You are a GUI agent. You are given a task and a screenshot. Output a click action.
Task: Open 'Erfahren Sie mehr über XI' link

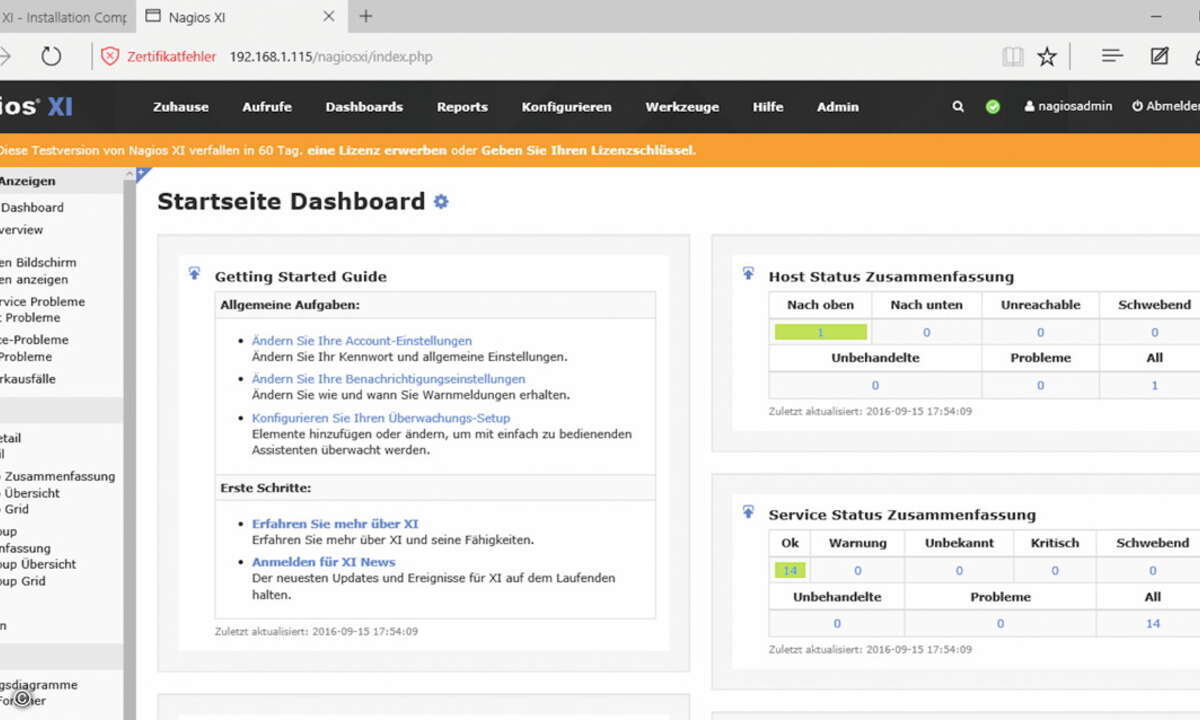(x=335, y=524)
